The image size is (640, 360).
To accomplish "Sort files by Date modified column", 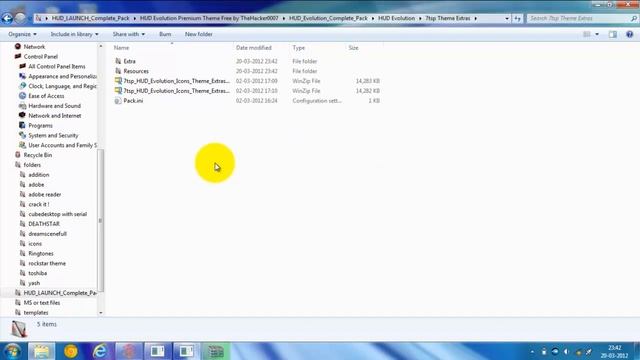I will [x=253, y=48].
